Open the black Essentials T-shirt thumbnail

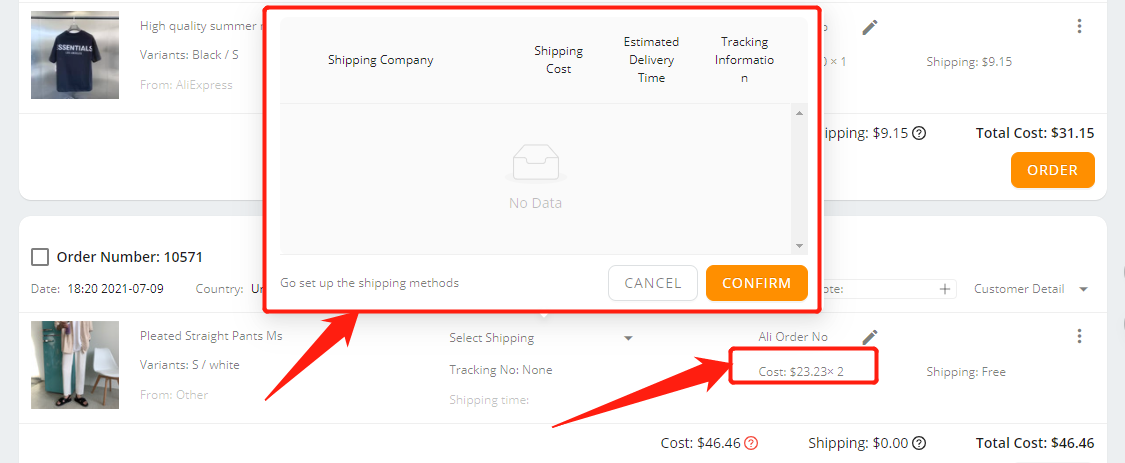75,55
